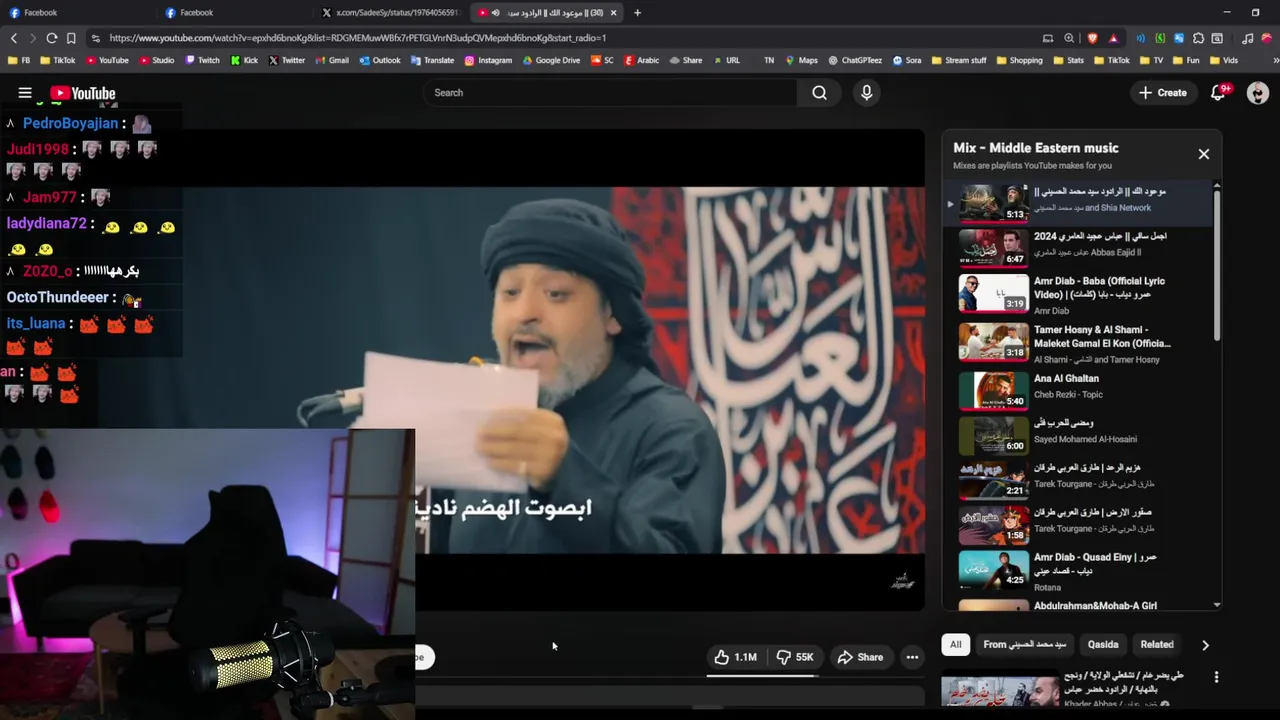Open the Outlook bookmark
Viewport: 1280px width, 720px height.
click(x=379, y=60)
